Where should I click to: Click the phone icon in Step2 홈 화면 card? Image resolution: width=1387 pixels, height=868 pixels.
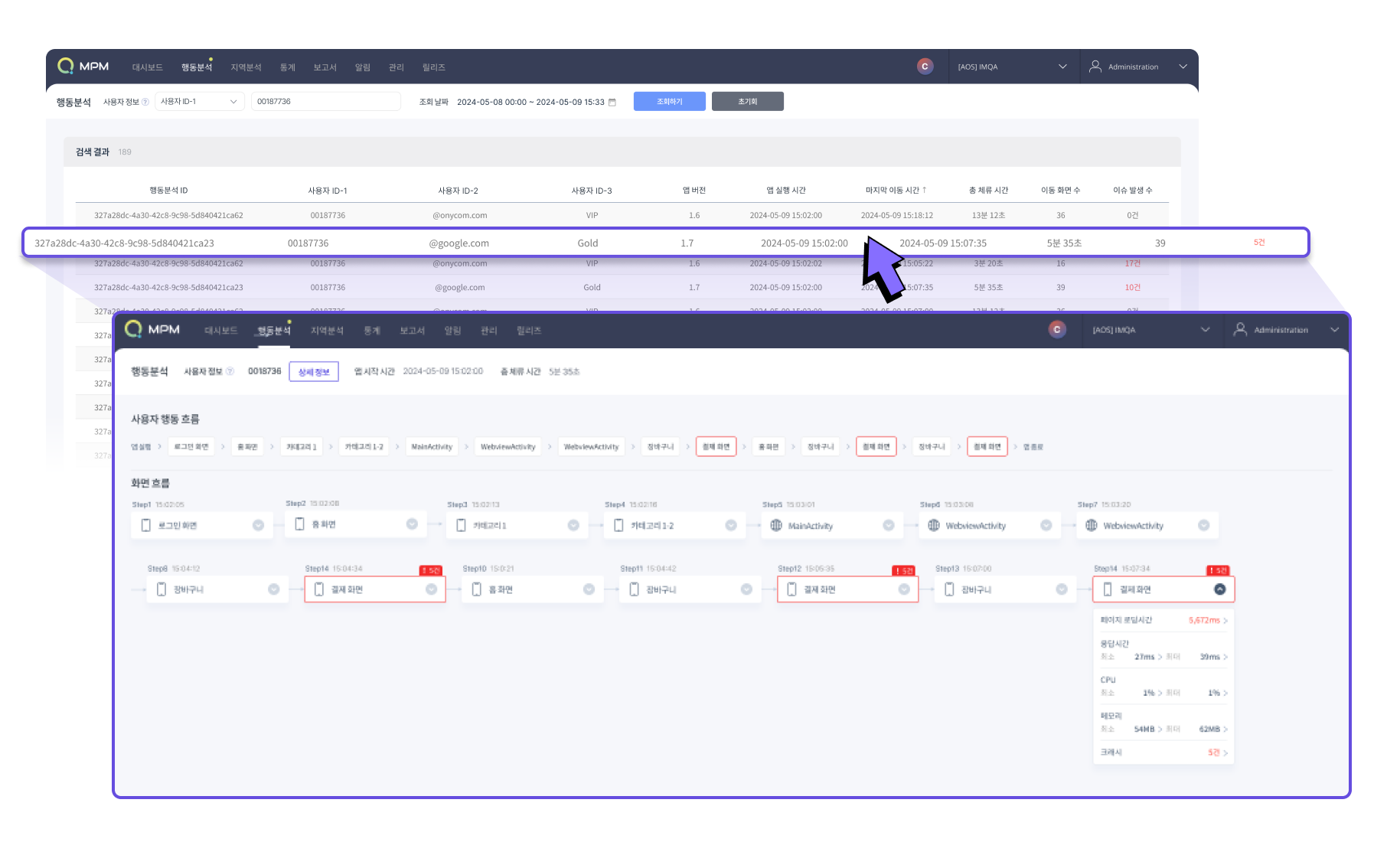(x=299, y=524)
